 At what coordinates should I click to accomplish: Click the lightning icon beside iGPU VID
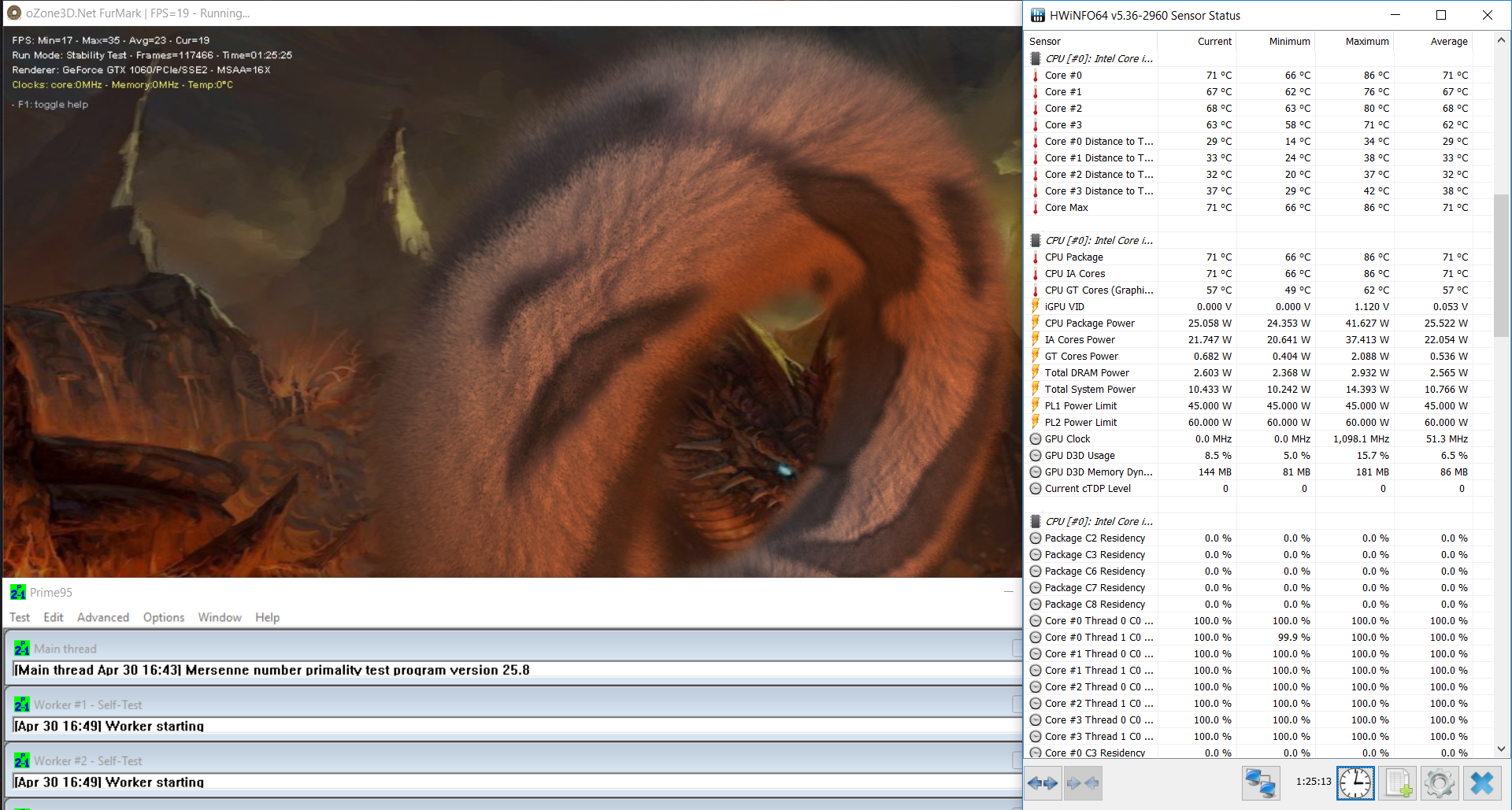pos(1036,306)
